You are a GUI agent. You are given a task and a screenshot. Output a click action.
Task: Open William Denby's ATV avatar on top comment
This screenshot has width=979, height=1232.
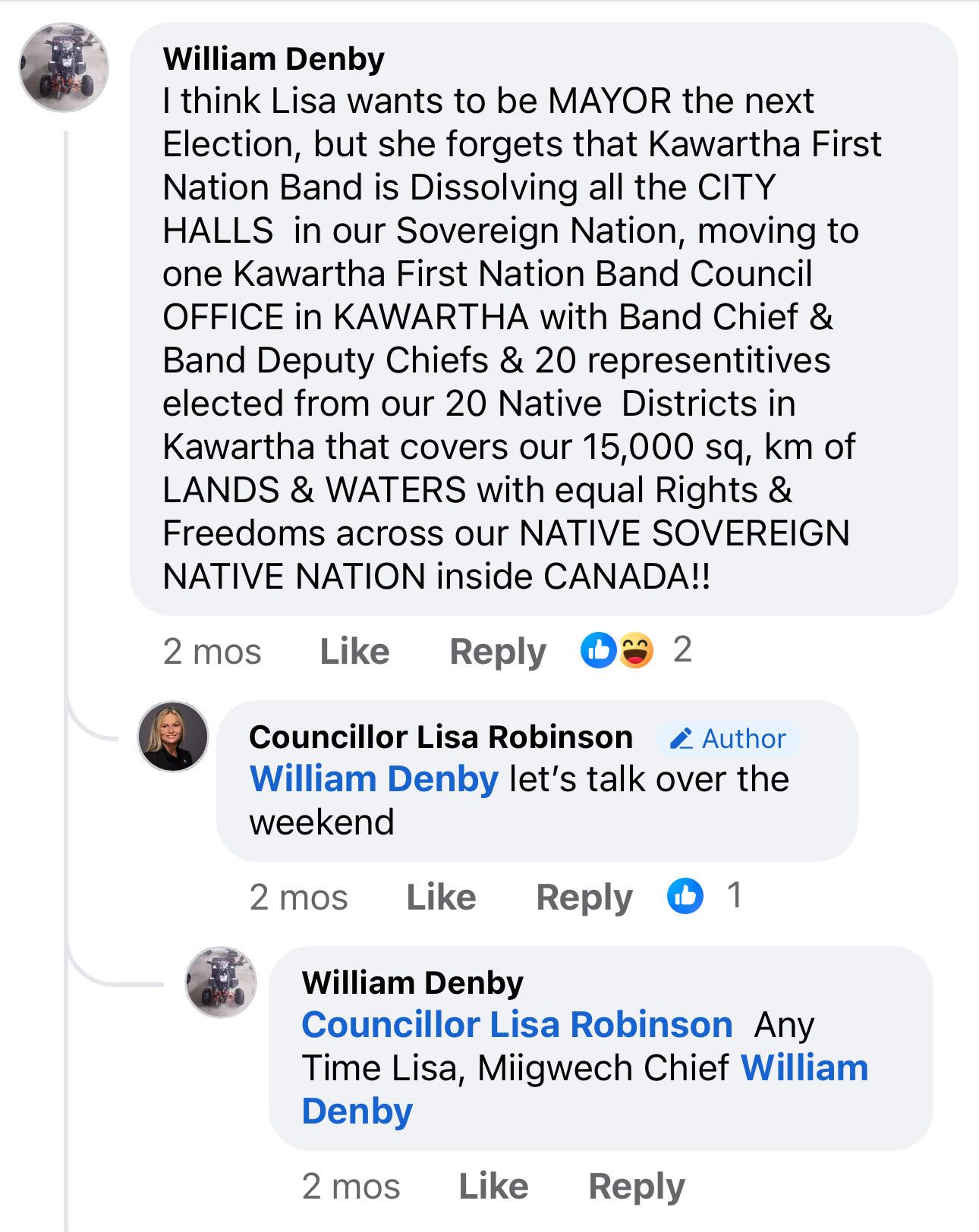click(64, 68)
